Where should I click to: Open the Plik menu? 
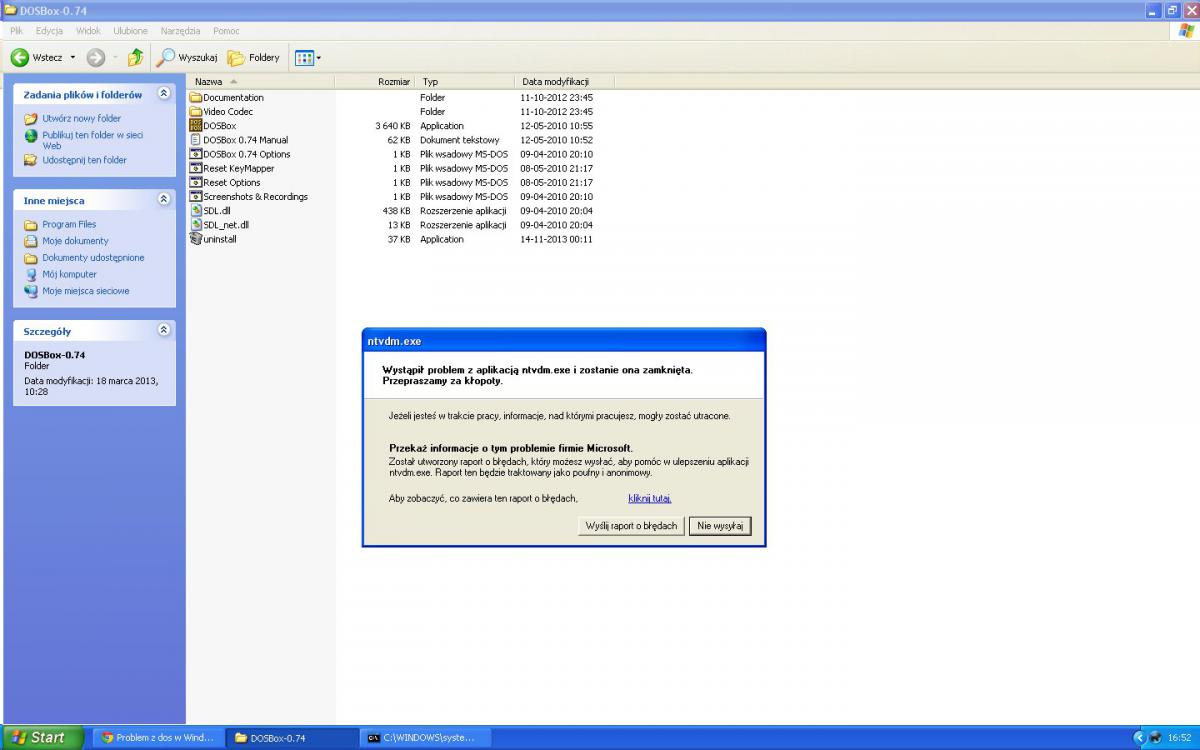point(16,31)
